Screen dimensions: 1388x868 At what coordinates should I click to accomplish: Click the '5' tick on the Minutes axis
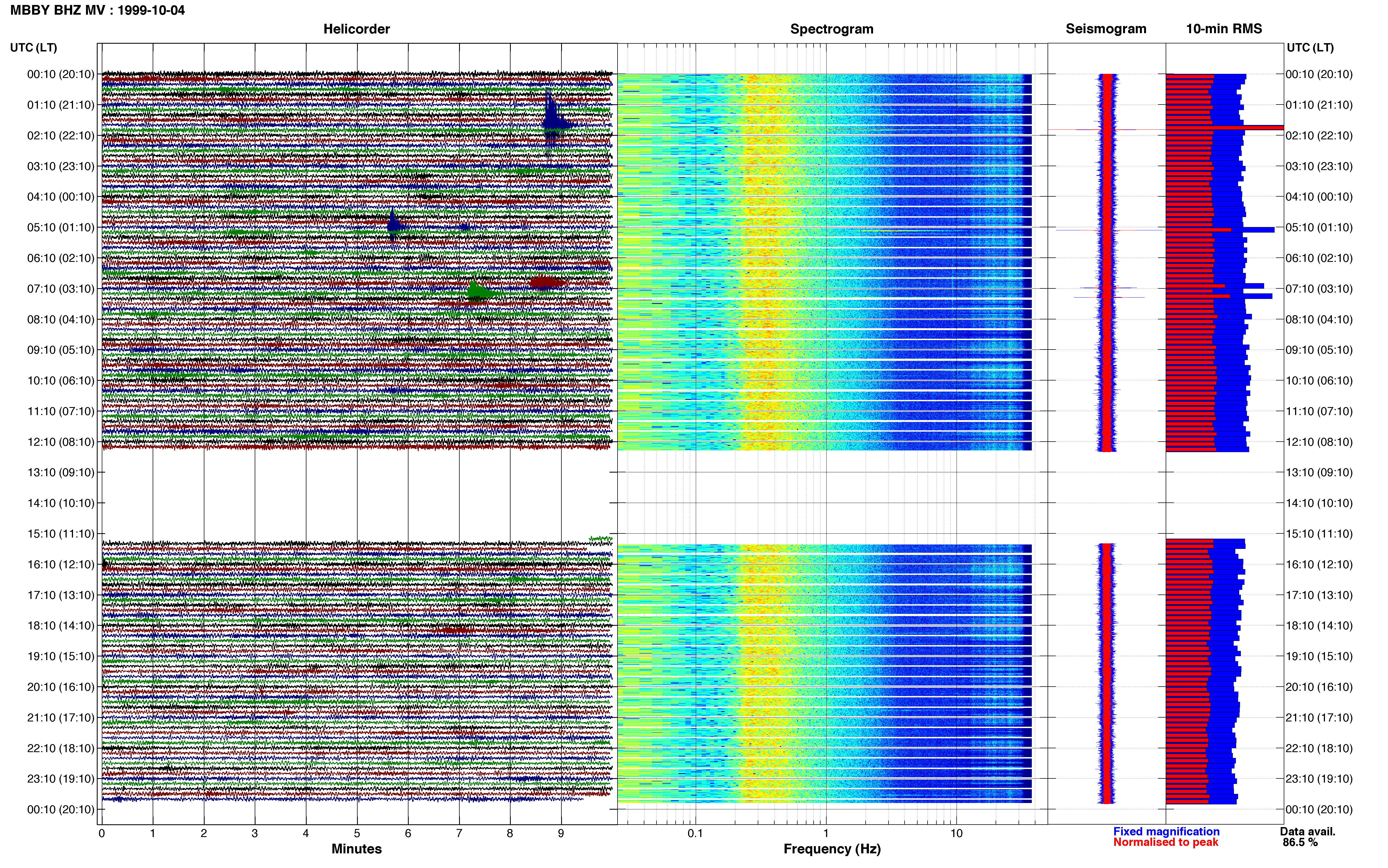(x=357, y=833)
